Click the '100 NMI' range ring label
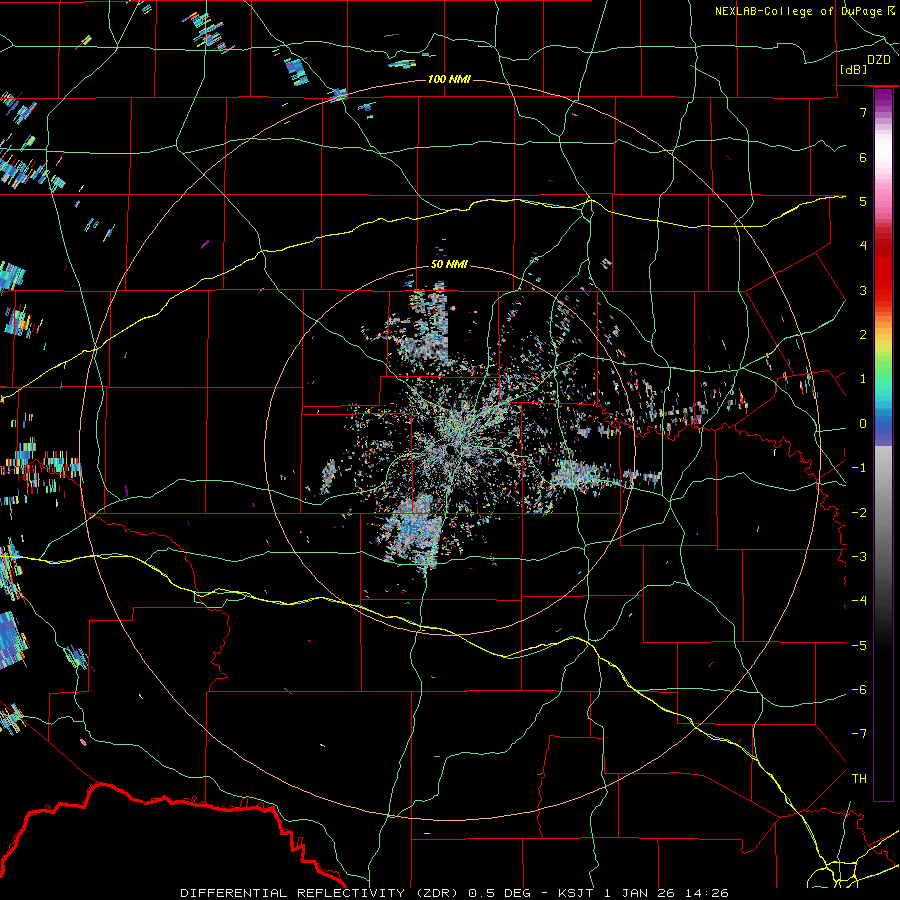The height and width of the screenshot is (900, 900). [449, 79]
